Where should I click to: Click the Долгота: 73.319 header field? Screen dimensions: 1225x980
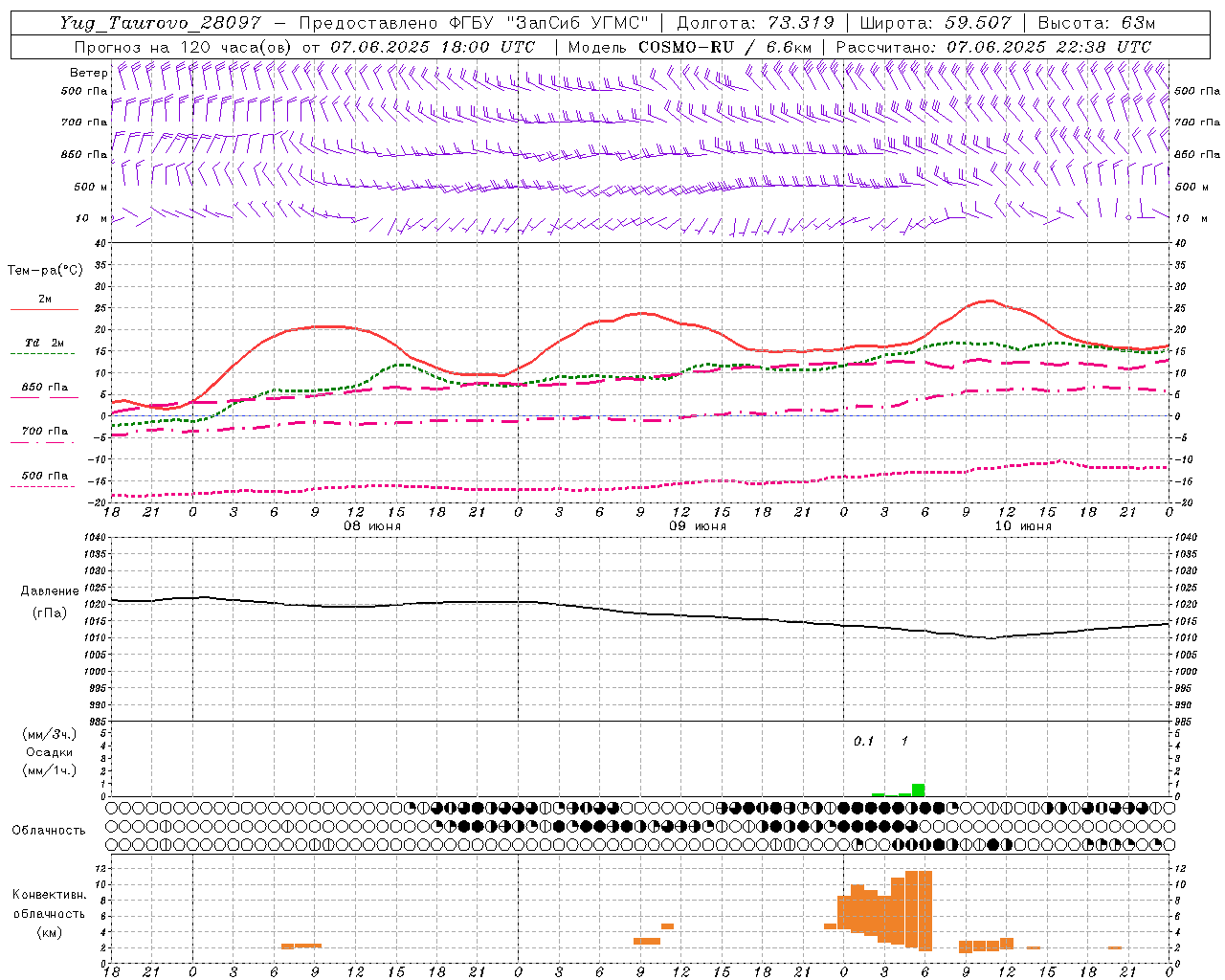pyautogui.click(x=755, y=23)
